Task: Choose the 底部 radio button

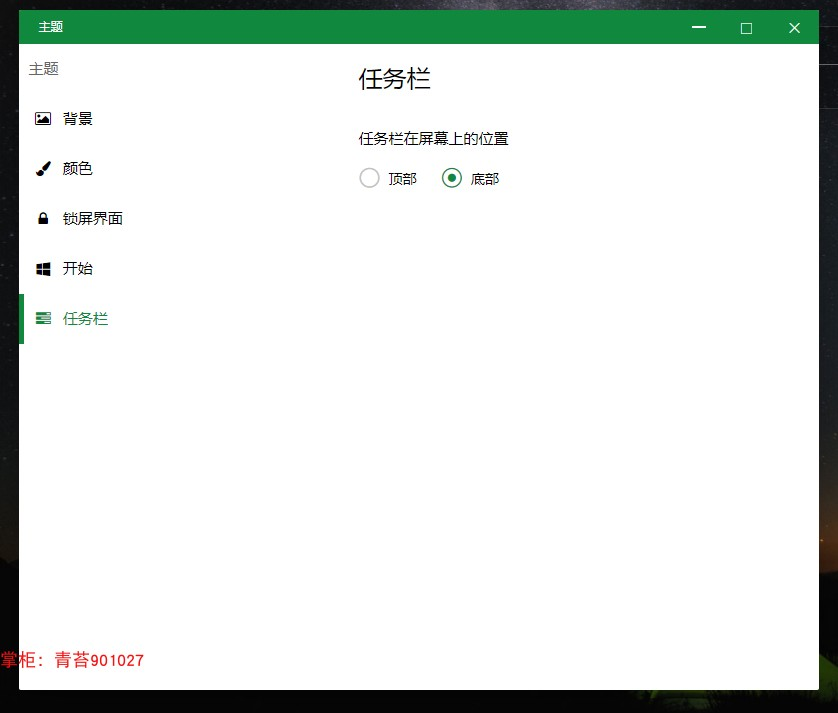Action: coord(452,178)
